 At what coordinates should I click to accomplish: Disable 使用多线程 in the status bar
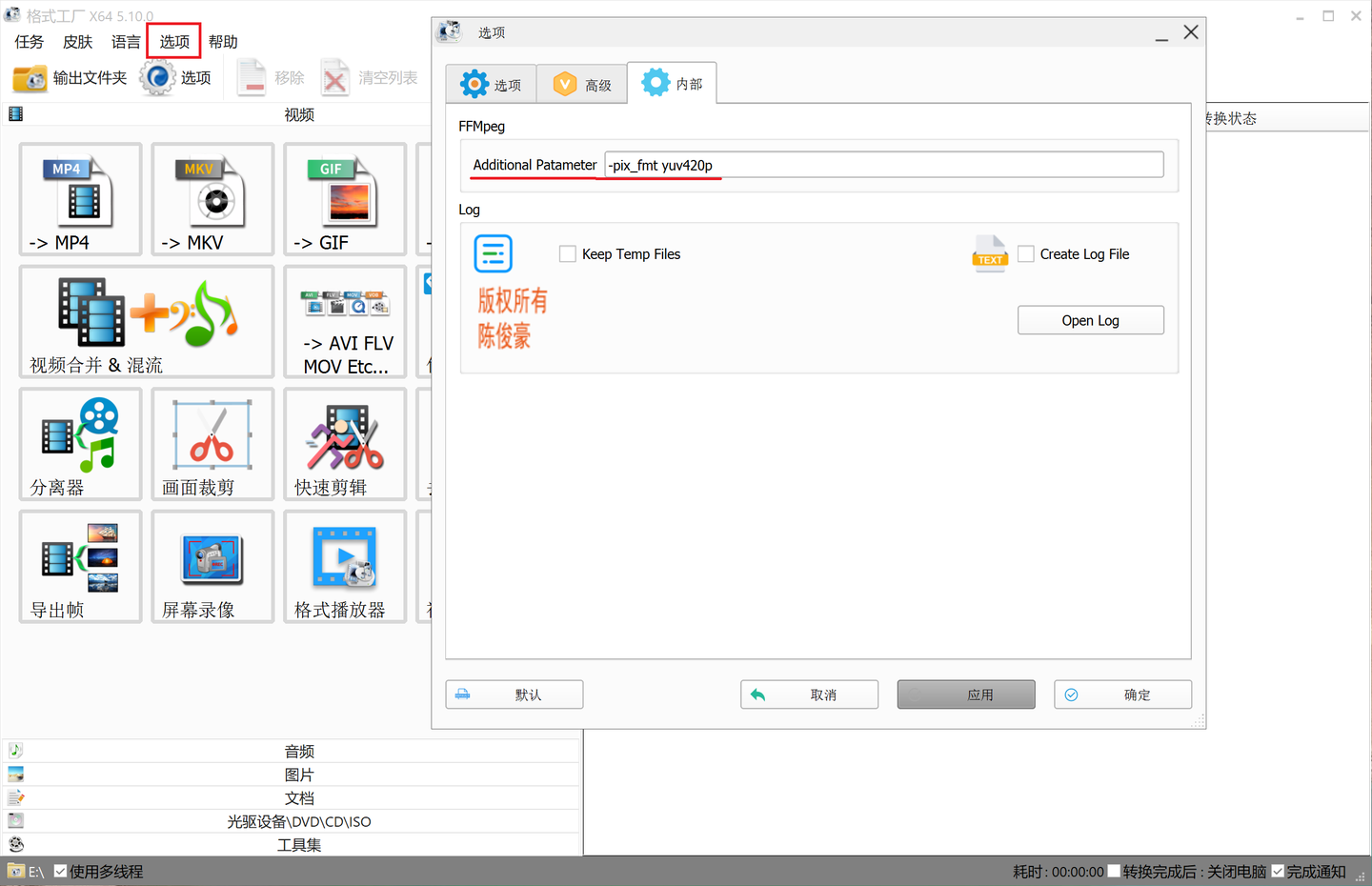coord(60,871)
